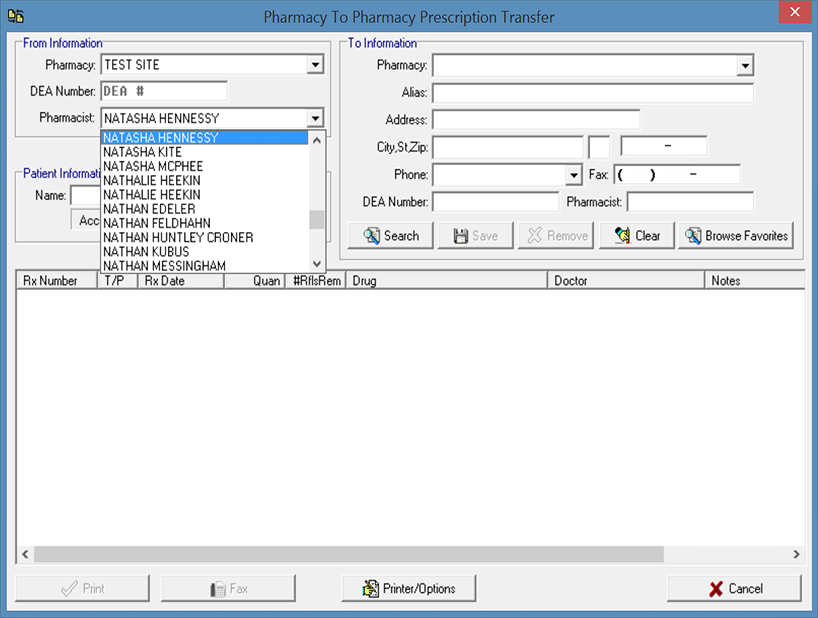Screen dimensions: 818x618
Task: Open the To Pharmacy dropdown
Action: (x=744, y=66)
